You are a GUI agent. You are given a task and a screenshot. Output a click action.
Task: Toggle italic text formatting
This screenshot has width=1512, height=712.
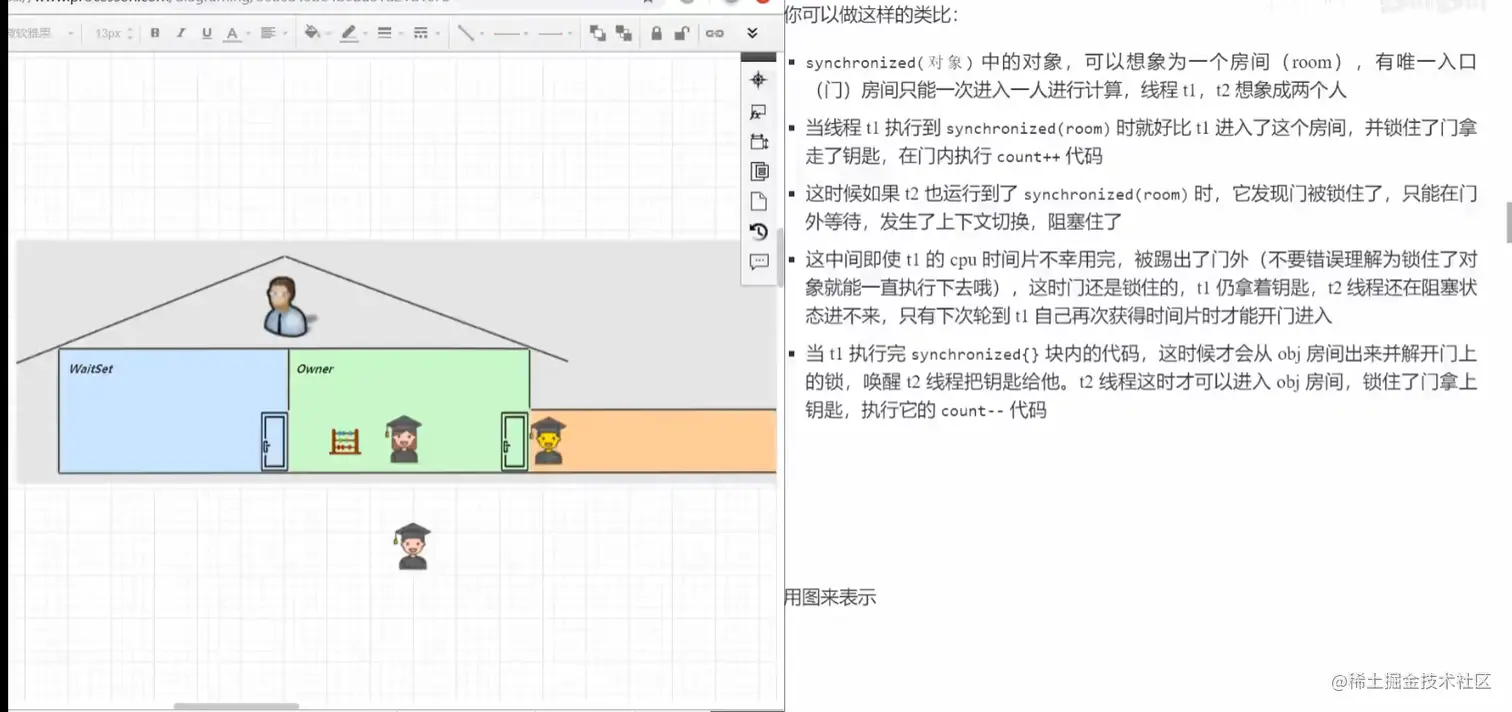[x=181, y=33]
